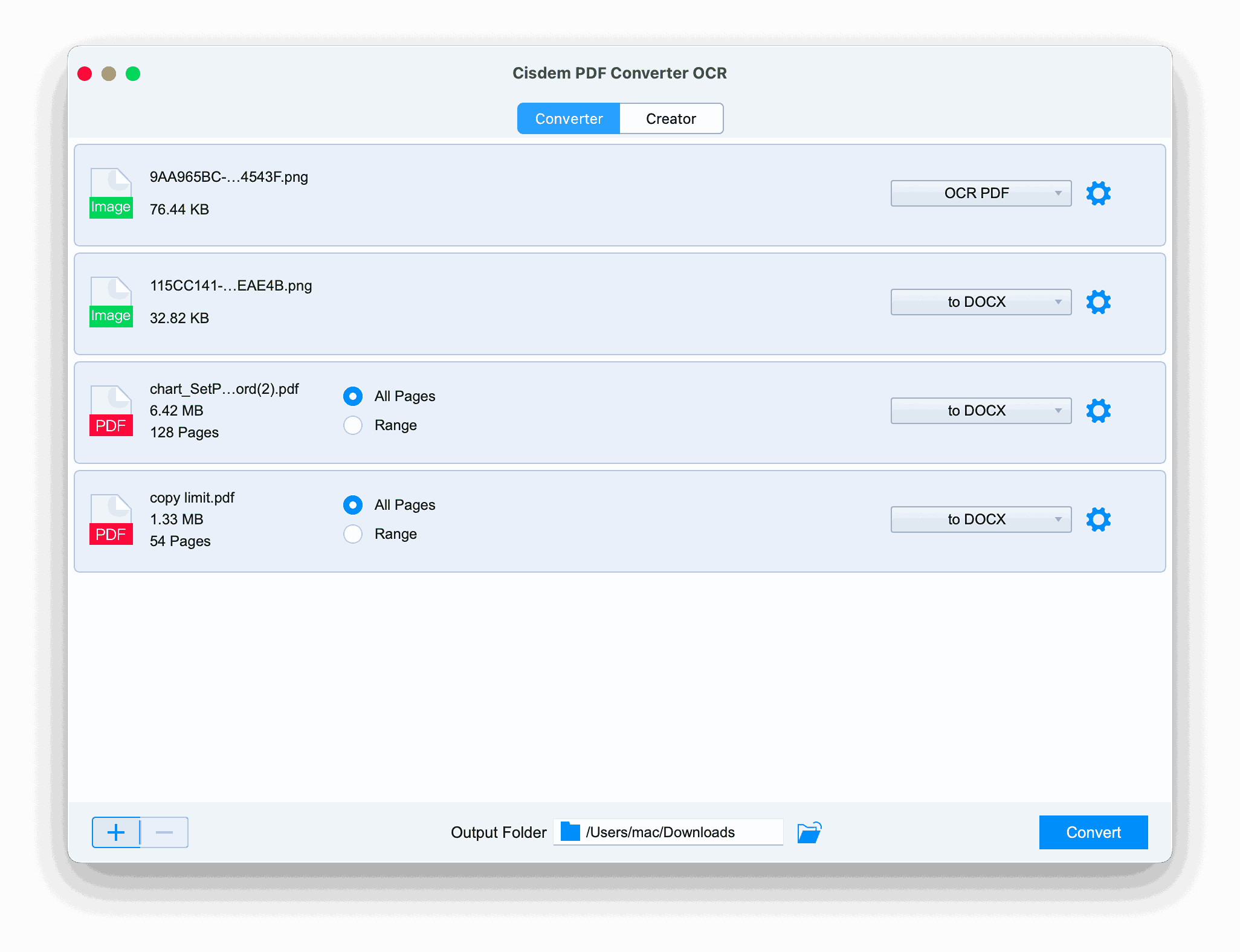Click the PDF file icon of copy limit.pdf
Image resolution: width=1240 pixels, height=952 pixels.
(x=111, y=519)
